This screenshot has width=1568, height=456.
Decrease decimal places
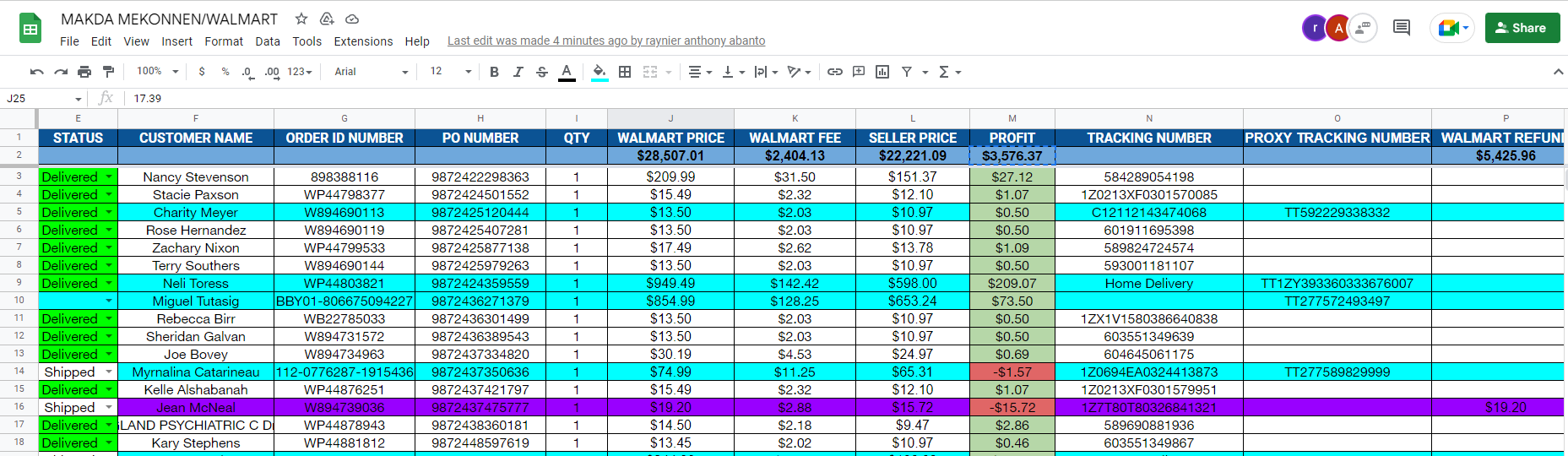247,72
